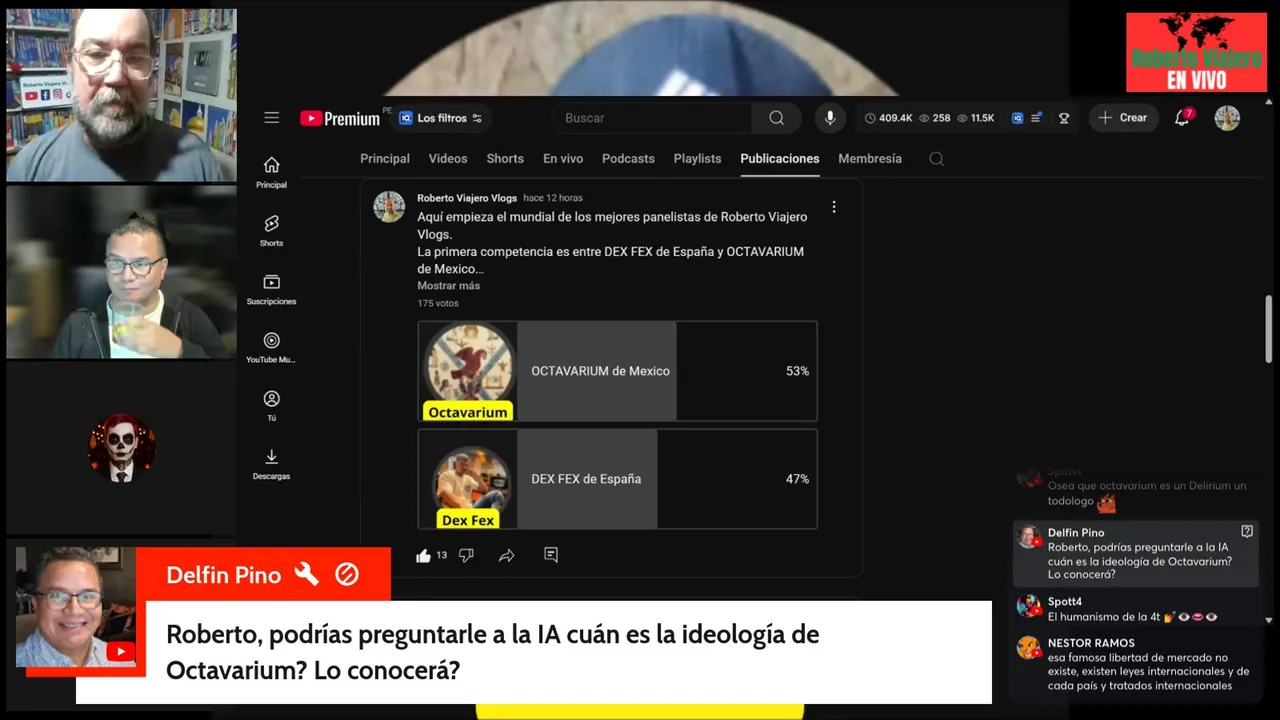Open the blue extension icon in top bar
This screenshot has height=720, width=1280.
1017,118
